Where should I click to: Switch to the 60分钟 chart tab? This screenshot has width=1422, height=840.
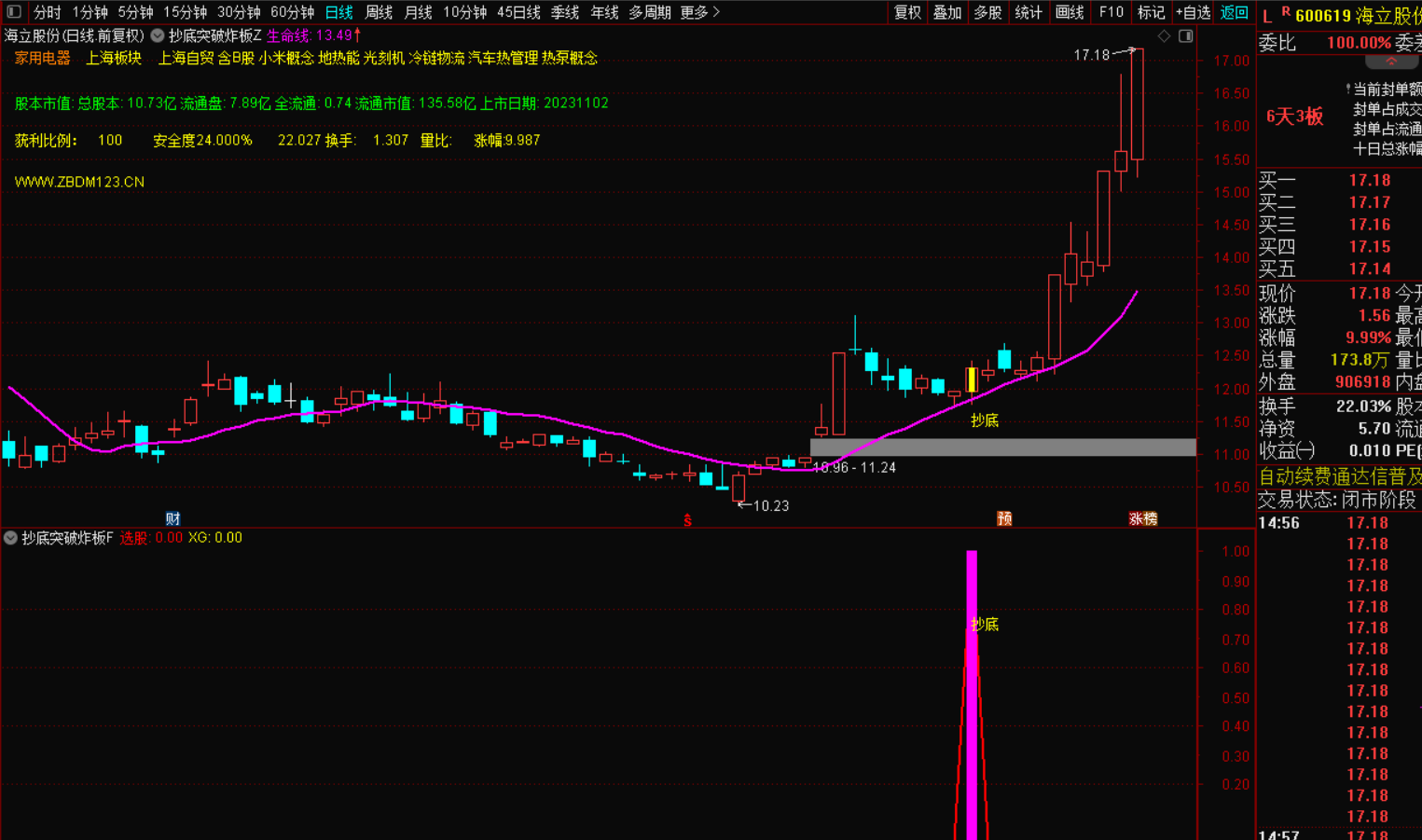(x=292, y=12)
